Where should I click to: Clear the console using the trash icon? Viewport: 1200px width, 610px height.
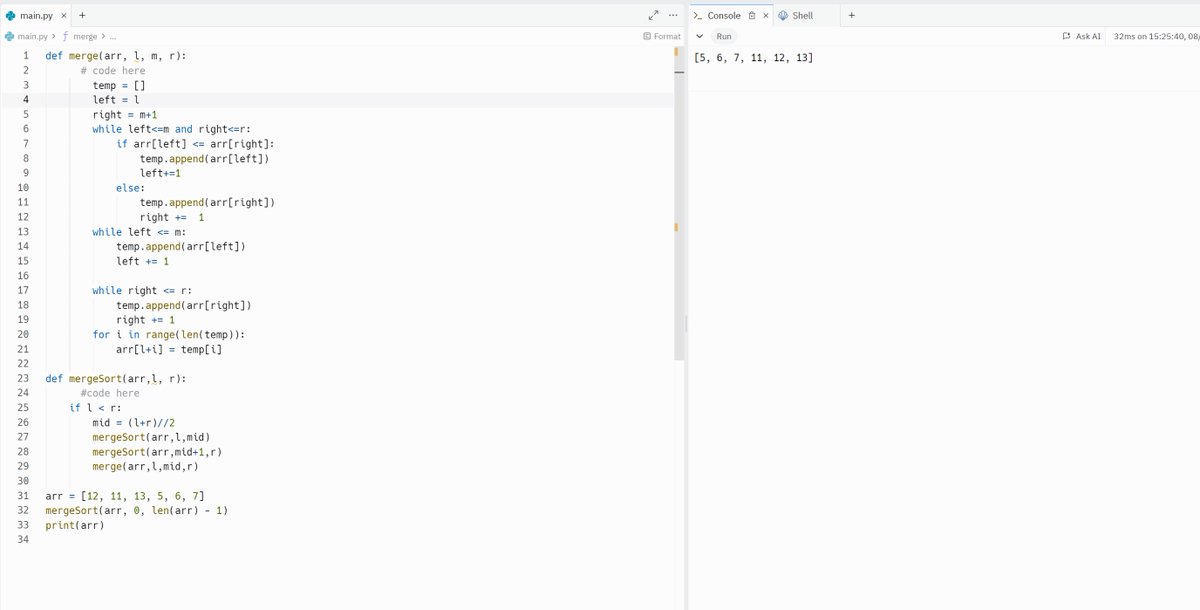click(x=752, y=15)
